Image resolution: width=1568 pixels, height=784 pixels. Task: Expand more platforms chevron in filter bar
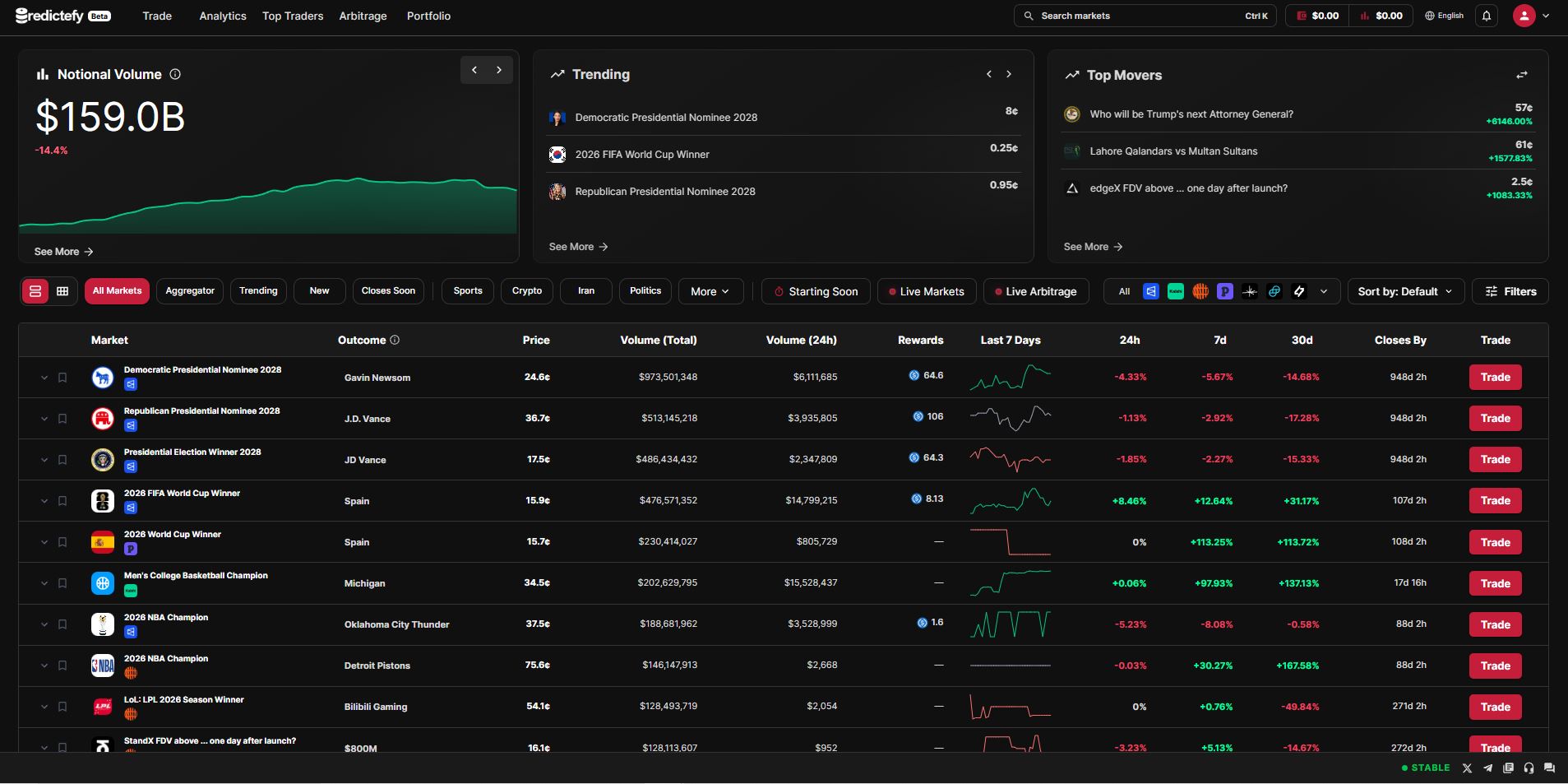point(1324,291)
